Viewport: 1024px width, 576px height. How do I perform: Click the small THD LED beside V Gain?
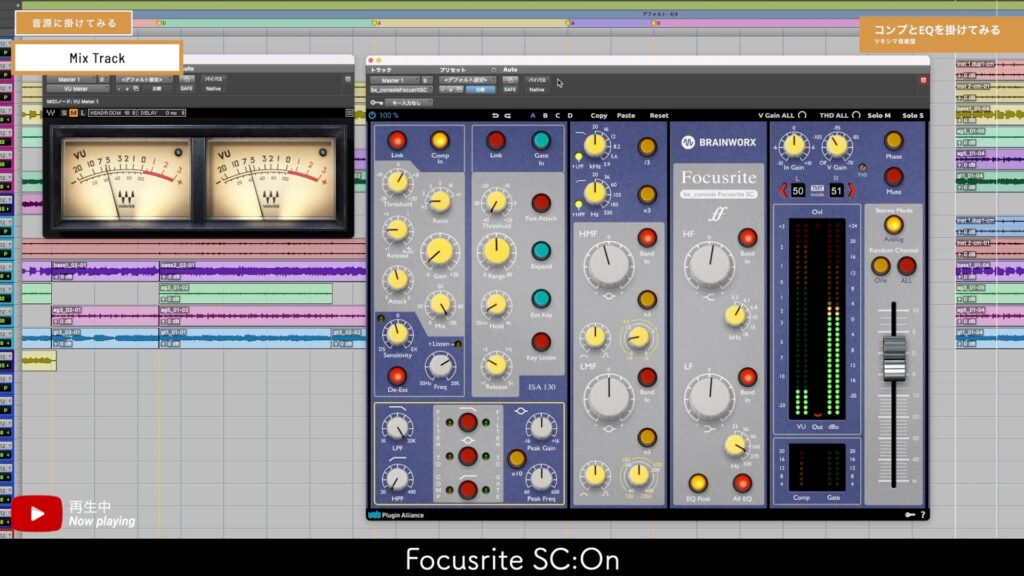862,168
